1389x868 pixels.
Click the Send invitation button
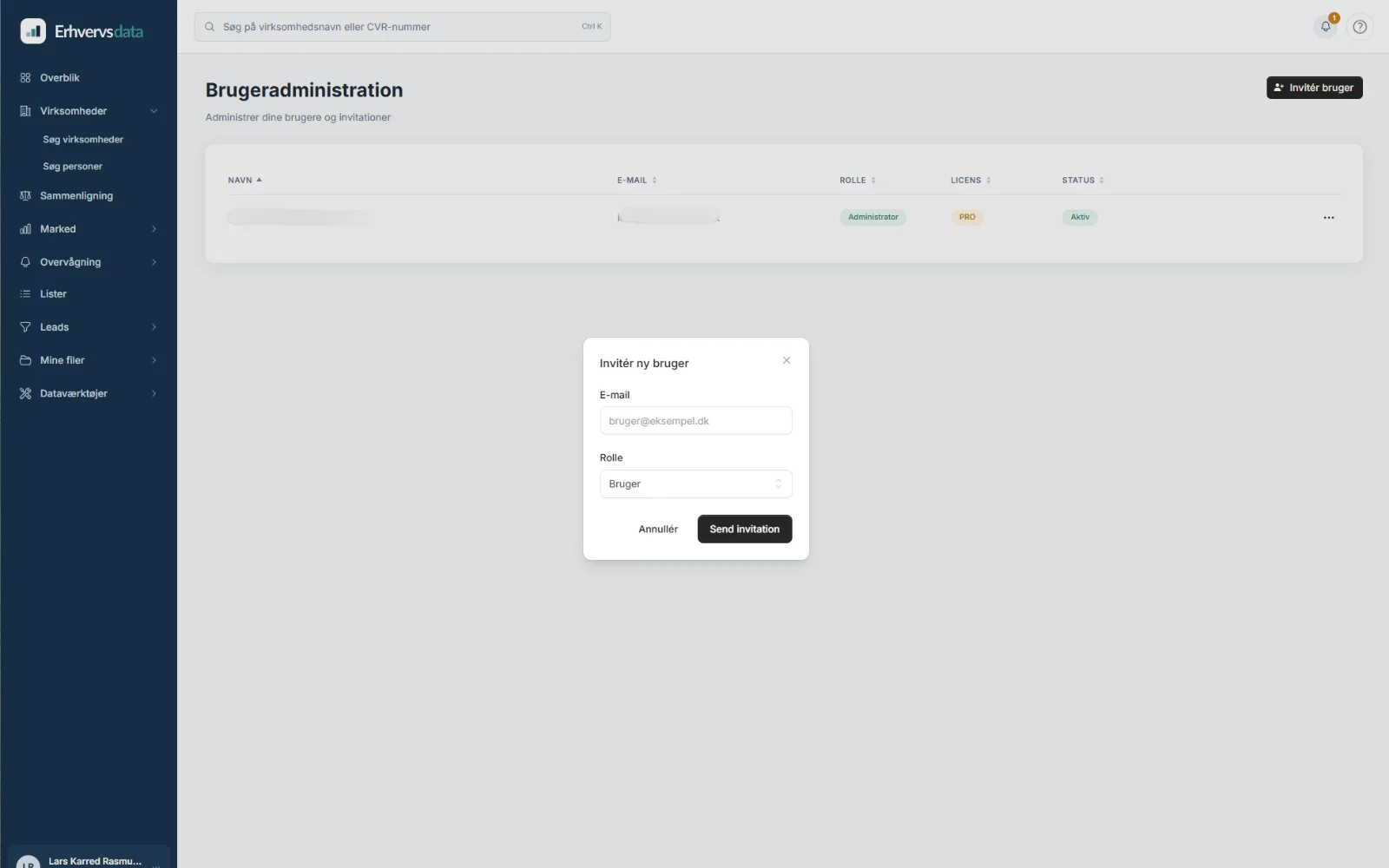tap(744, 529)
